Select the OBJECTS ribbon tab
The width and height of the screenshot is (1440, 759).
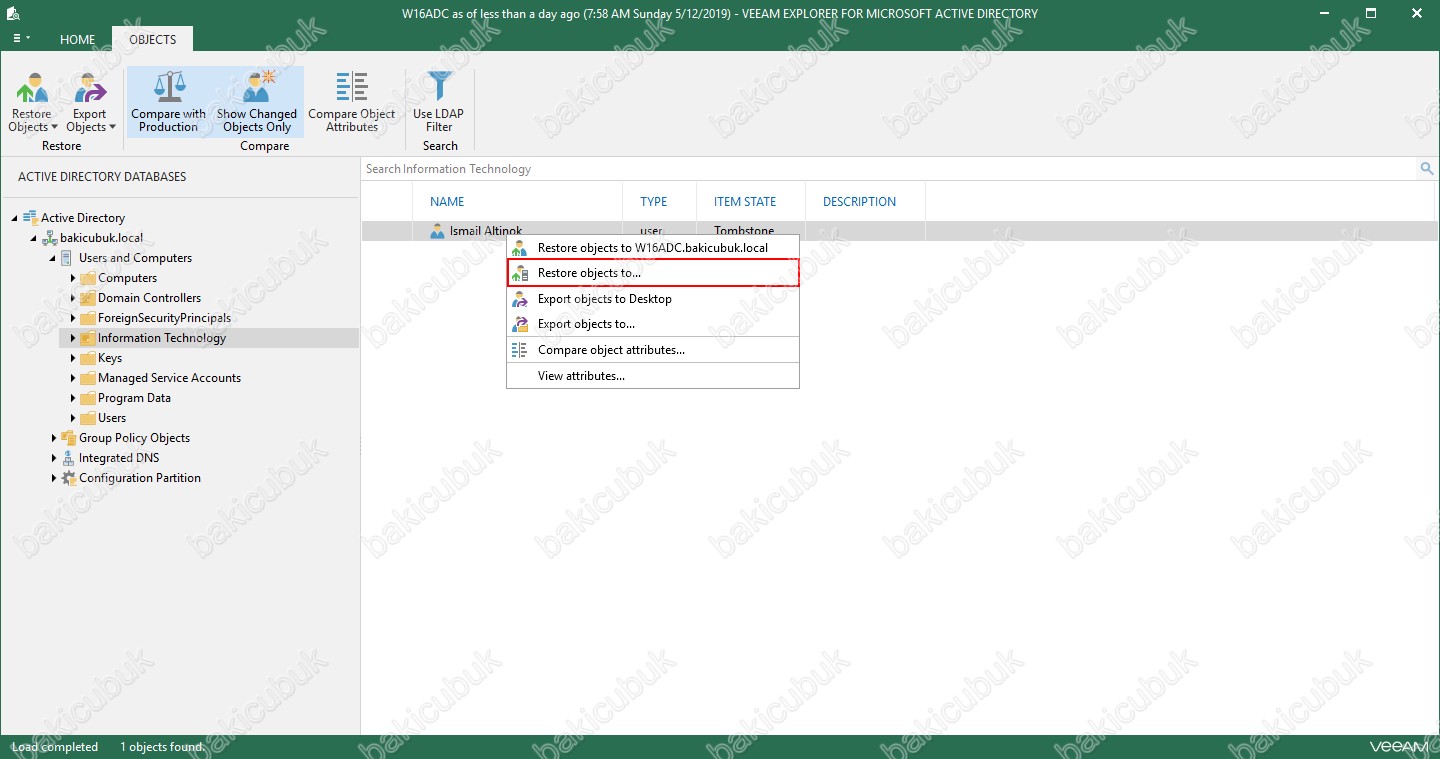click(x=153, y=40)
